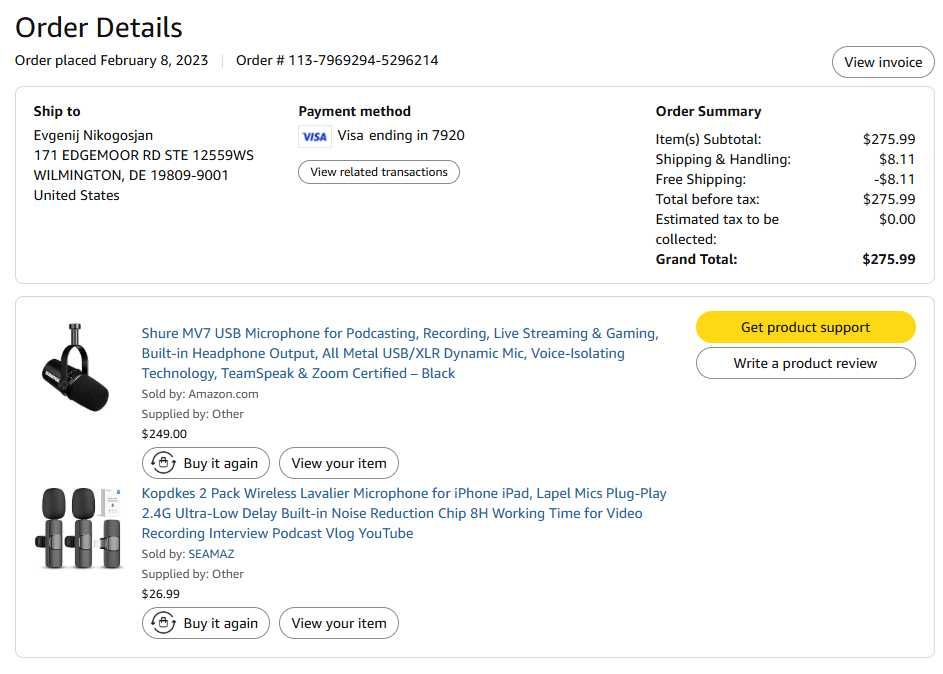Click Buy it again icon for Shure MV7
This screenshot has width=943, height=674.
coord(164,463)
